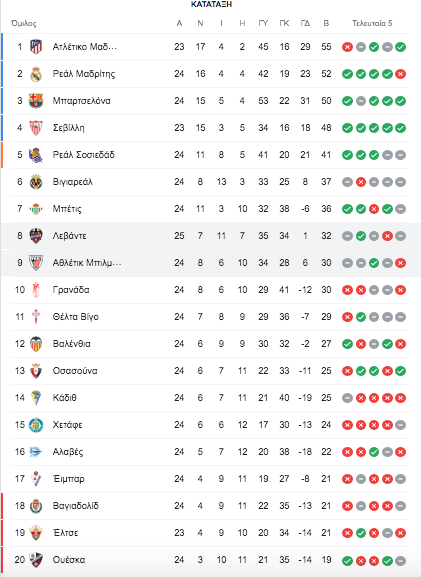
Task: Click the Atlético Madrid club crest
Action: [36, 47]
